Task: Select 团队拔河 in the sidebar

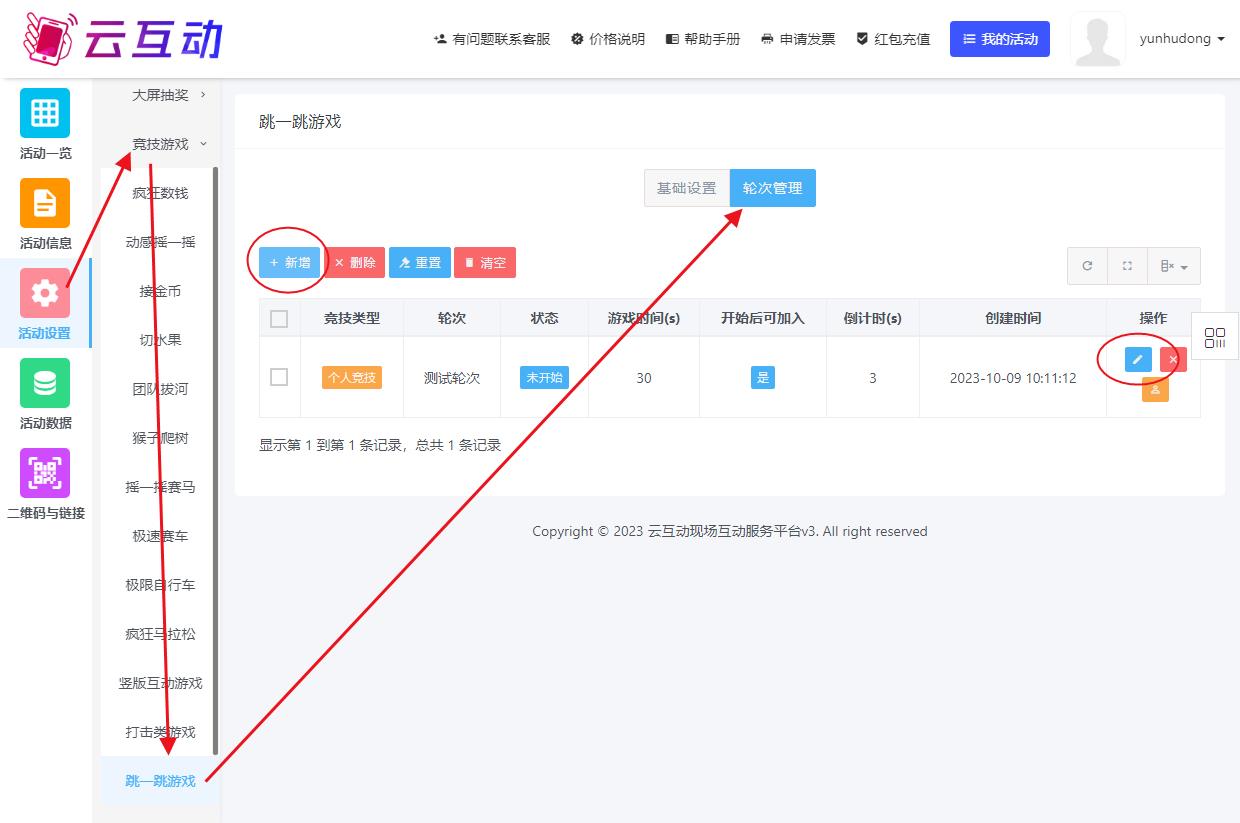Action: tap(160, 389)
